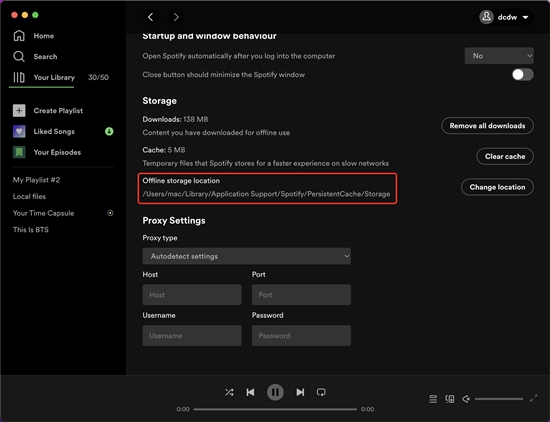Image resolution: width=550 pixels, height=422 pixels.
Task: Pause playback with the center button
Action: click(x=275, y=392)
